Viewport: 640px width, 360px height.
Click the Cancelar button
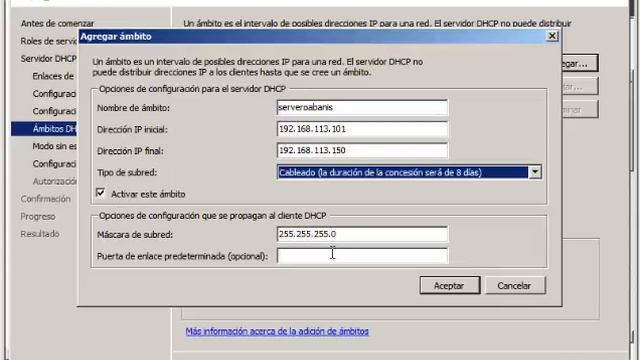pyautogui.click(x=515, y=285)
